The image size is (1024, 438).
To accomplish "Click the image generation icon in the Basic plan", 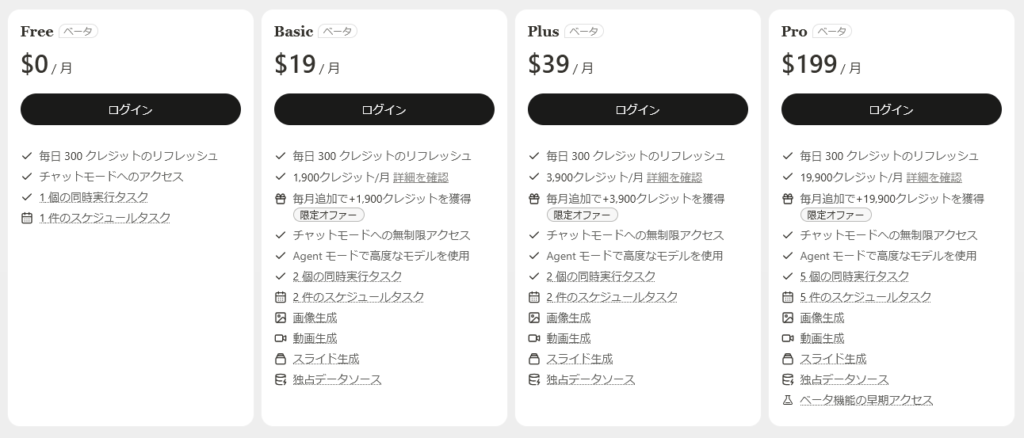I will tap(280, 318).
